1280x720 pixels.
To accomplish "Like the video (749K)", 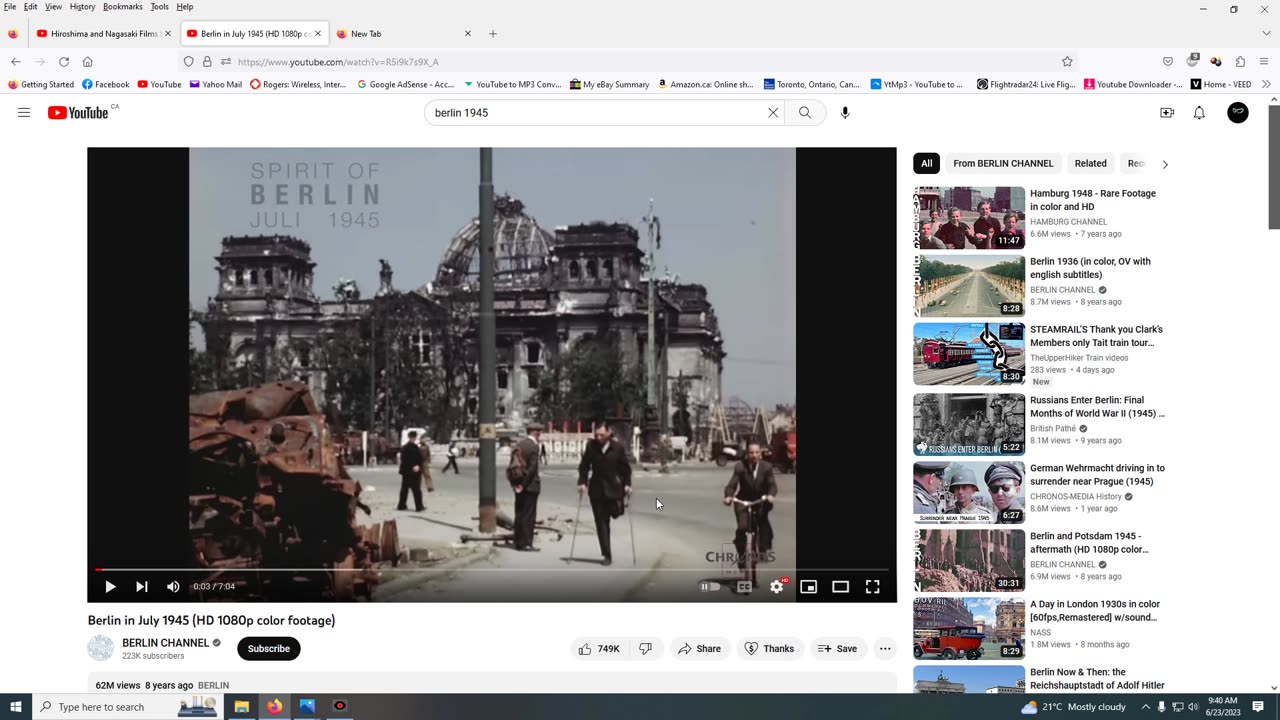I will [x=598, y=649].
